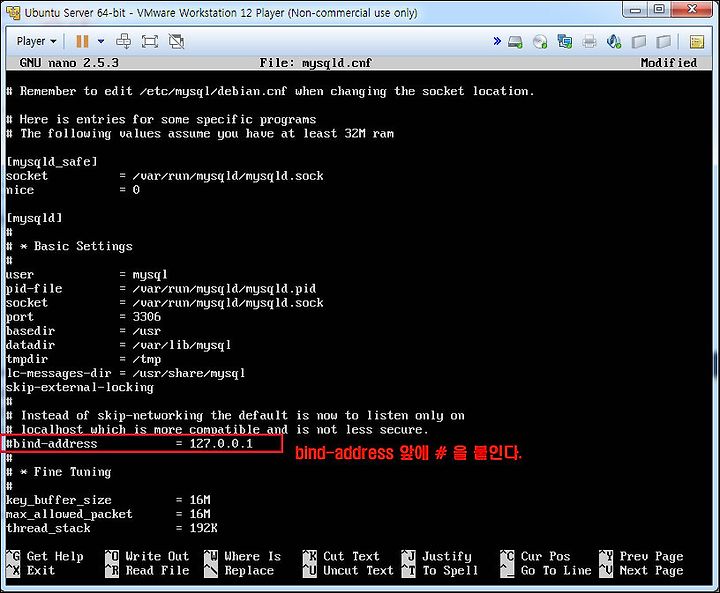Click the '[mysqld]' section header line

[34, 218]
